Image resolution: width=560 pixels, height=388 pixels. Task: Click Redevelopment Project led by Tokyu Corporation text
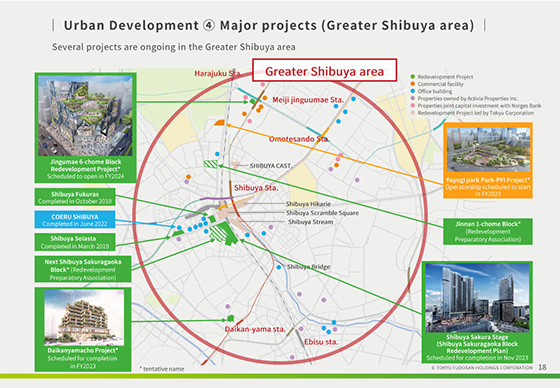[x=476, y=113]
